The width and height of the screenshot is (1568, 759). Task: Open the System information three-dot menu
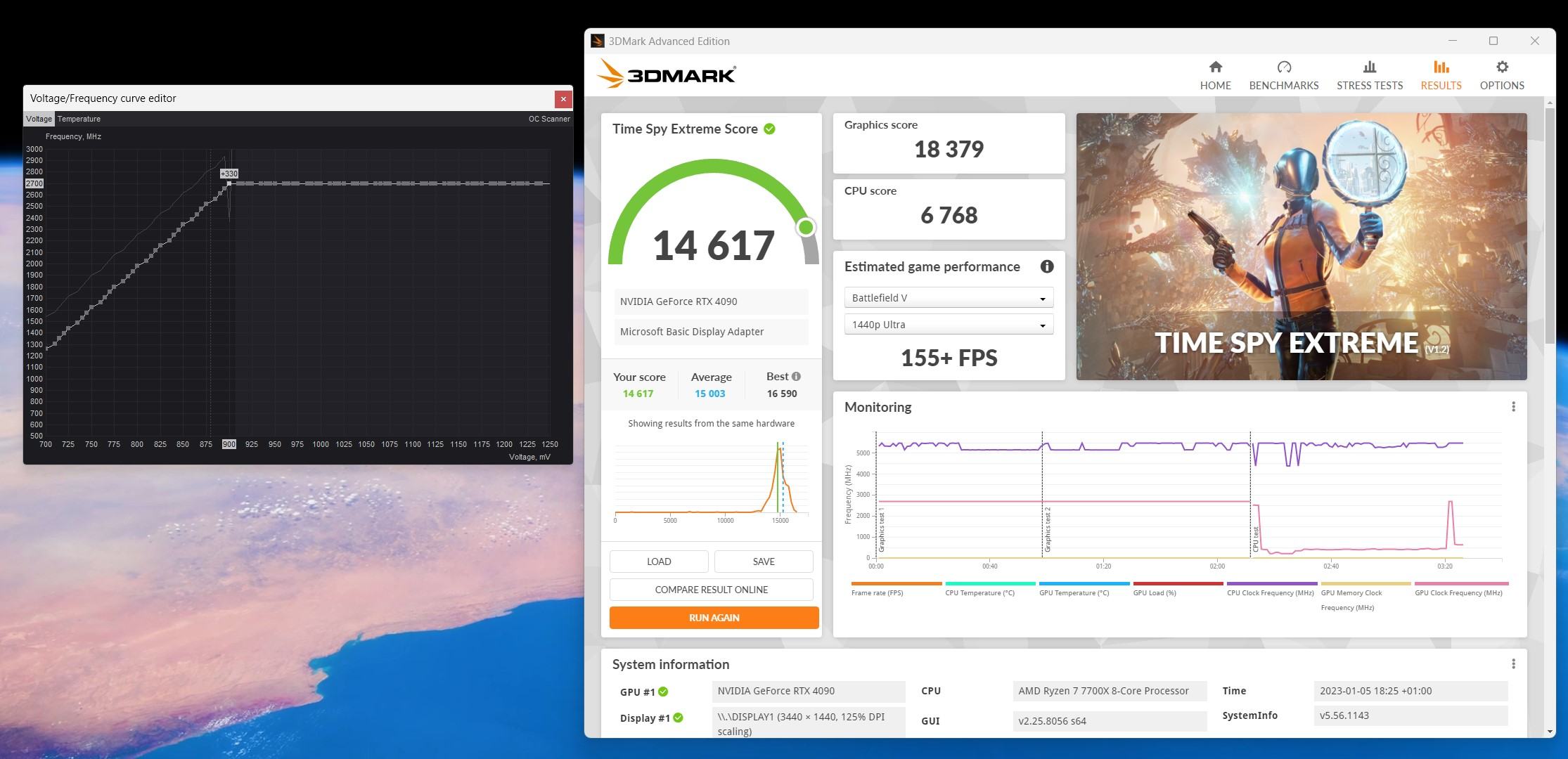pos(1513,664)
